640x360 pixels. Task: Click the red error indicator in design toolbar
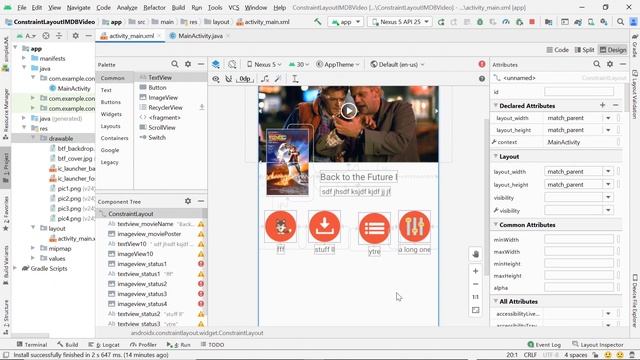point(482,64)
